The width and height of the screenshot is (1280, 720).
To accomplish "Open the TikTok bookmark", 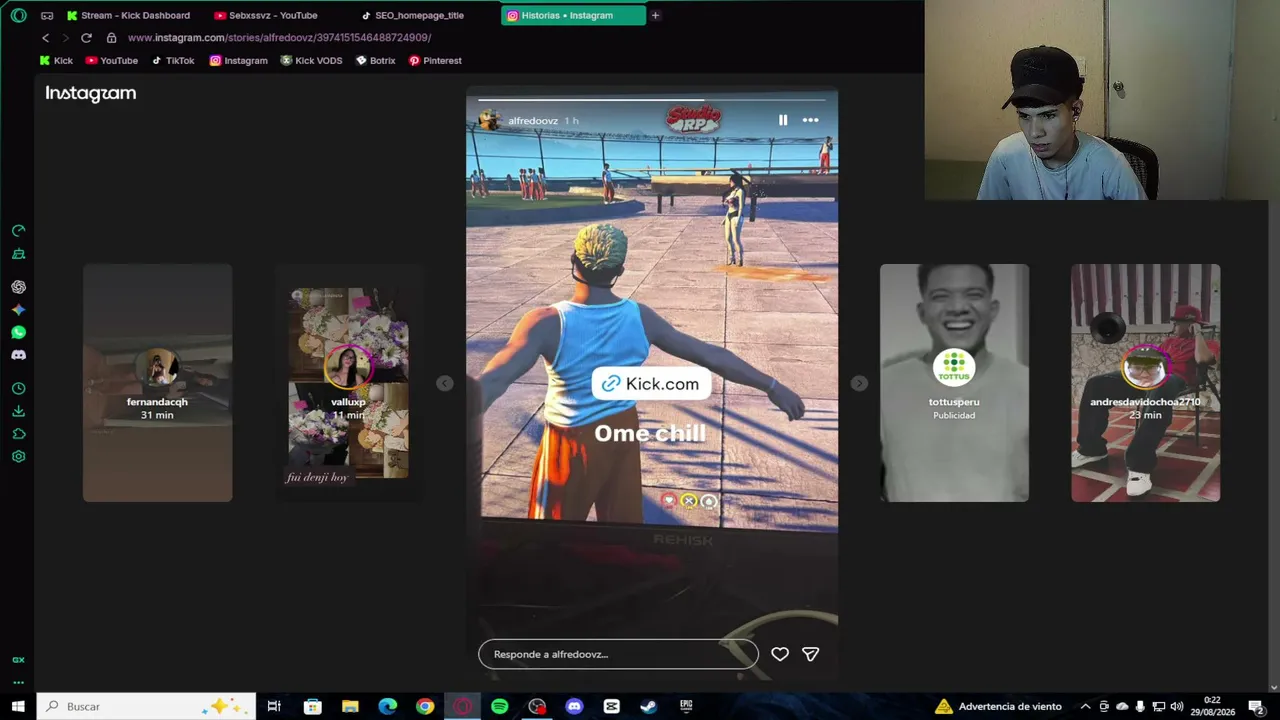I will 173,61.
